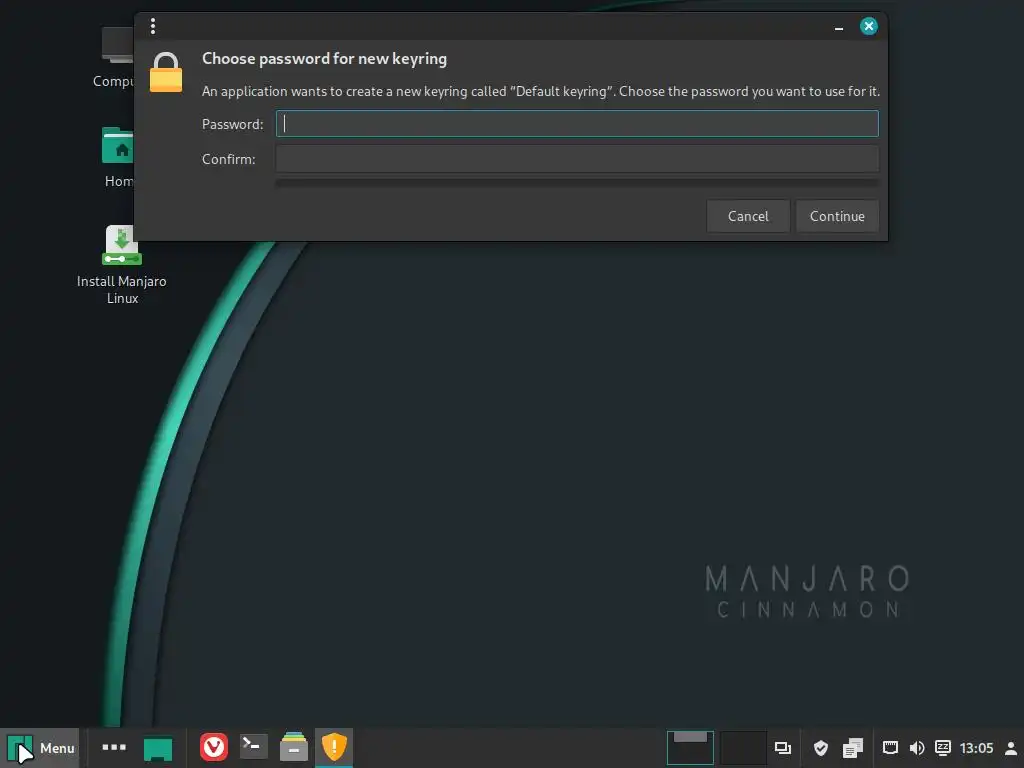The height and width of the screenshot is (768, 1024).
Task: Cancel the new keyring dialog
Action: point(748,216)
